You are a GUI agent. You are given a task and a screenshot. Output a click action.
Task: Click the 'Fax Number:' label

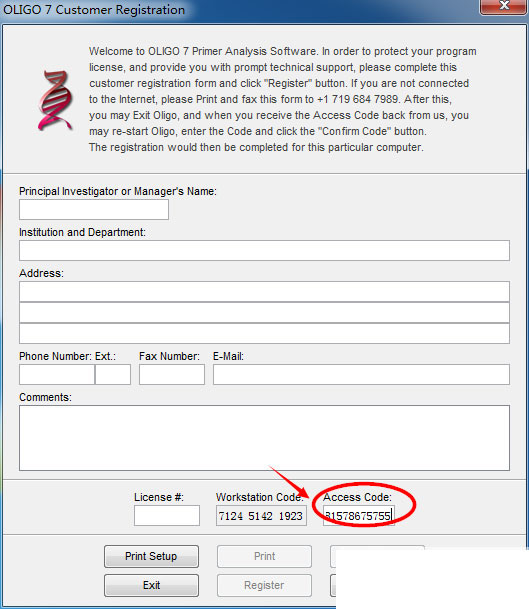169,356
